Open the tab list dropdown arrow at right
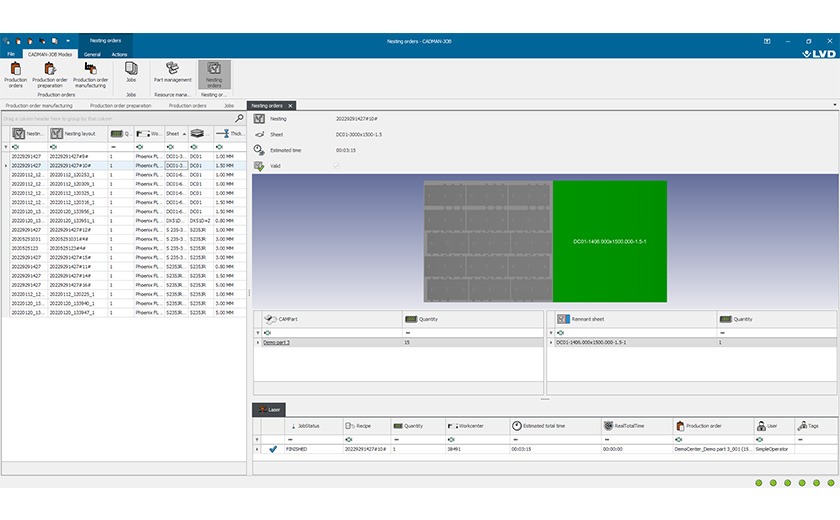The image size is (840, 520). [834, 105]
